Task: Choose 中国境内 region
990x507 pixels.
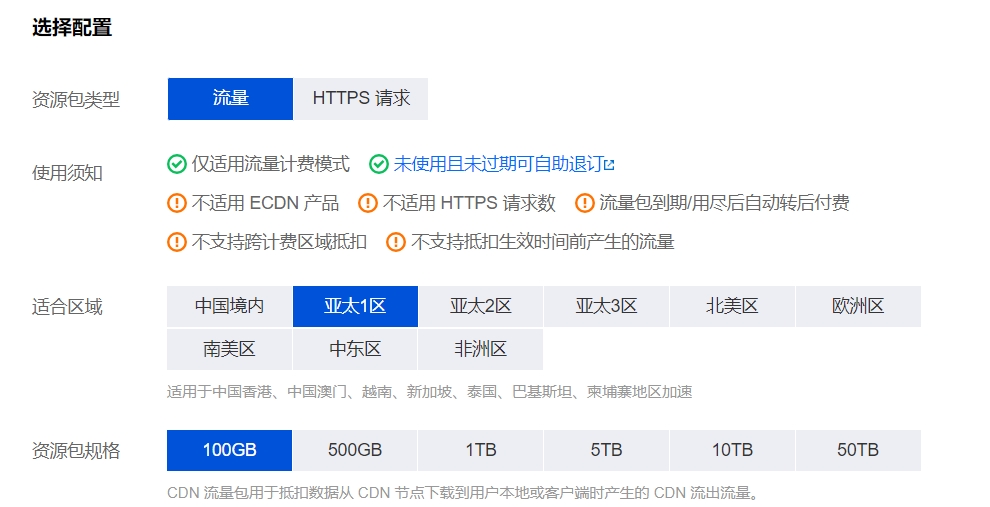Action: coord(229,306)
